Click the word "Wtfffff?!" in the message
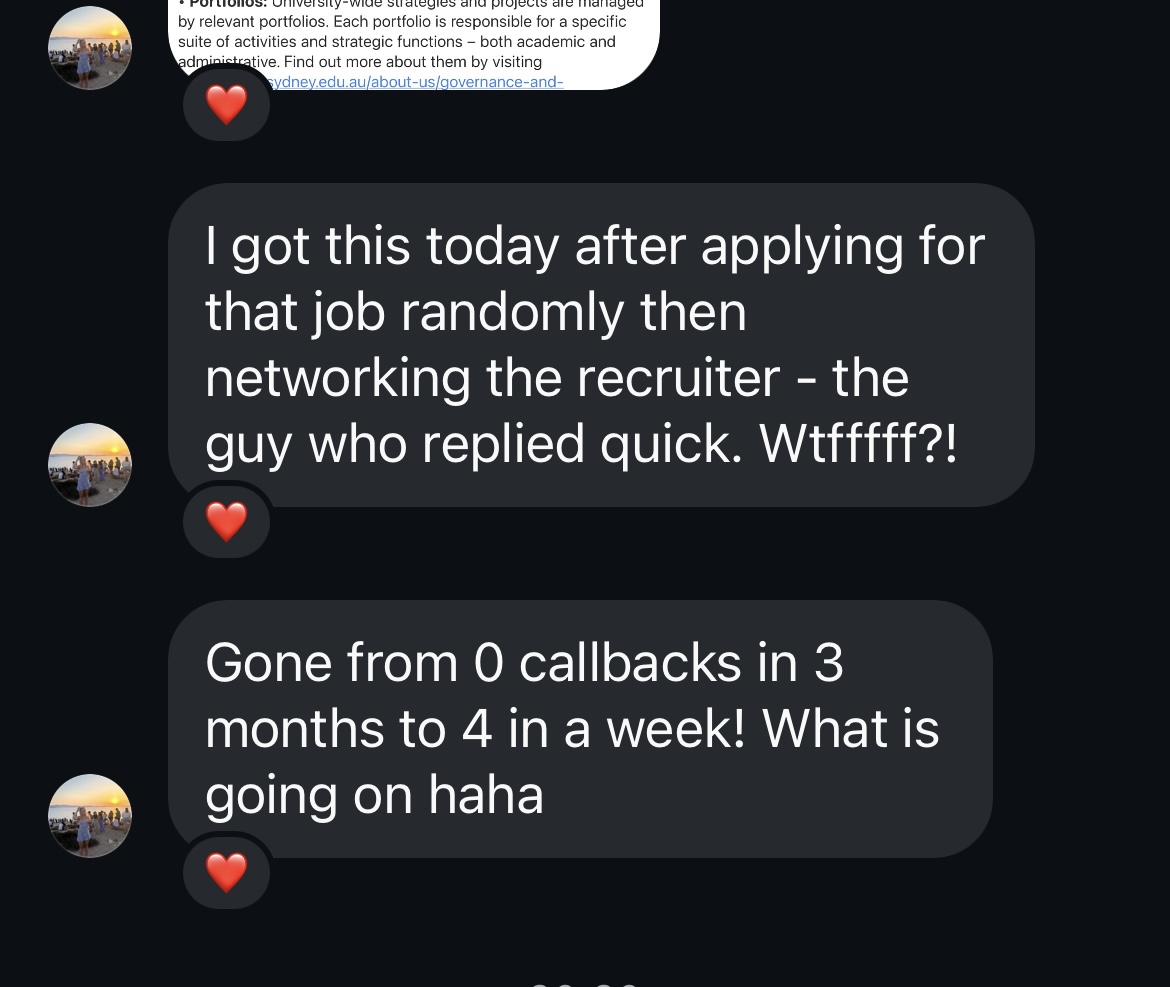This screenshot has height=987, width=1170. click(858, 444)
